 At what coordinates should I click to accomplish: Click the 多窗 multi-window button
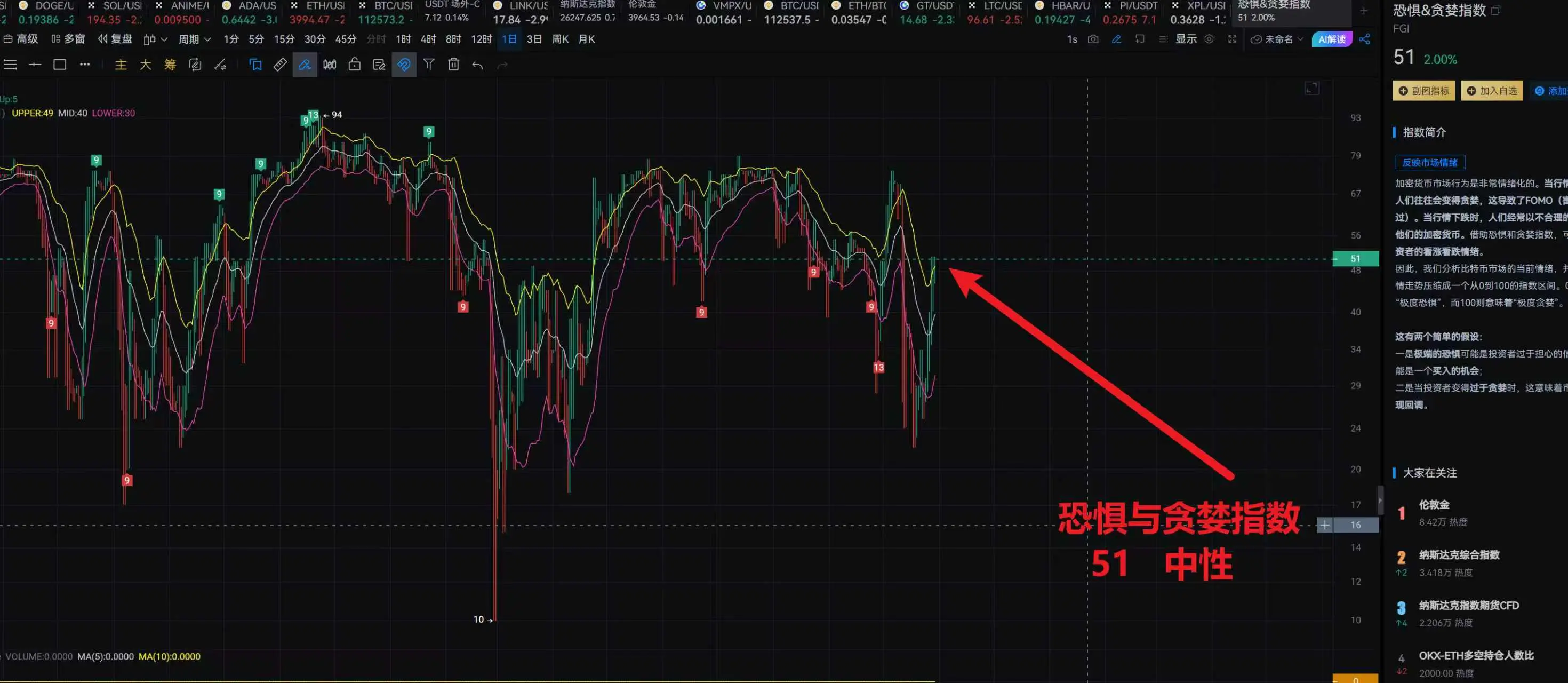[x=68, y=39]
